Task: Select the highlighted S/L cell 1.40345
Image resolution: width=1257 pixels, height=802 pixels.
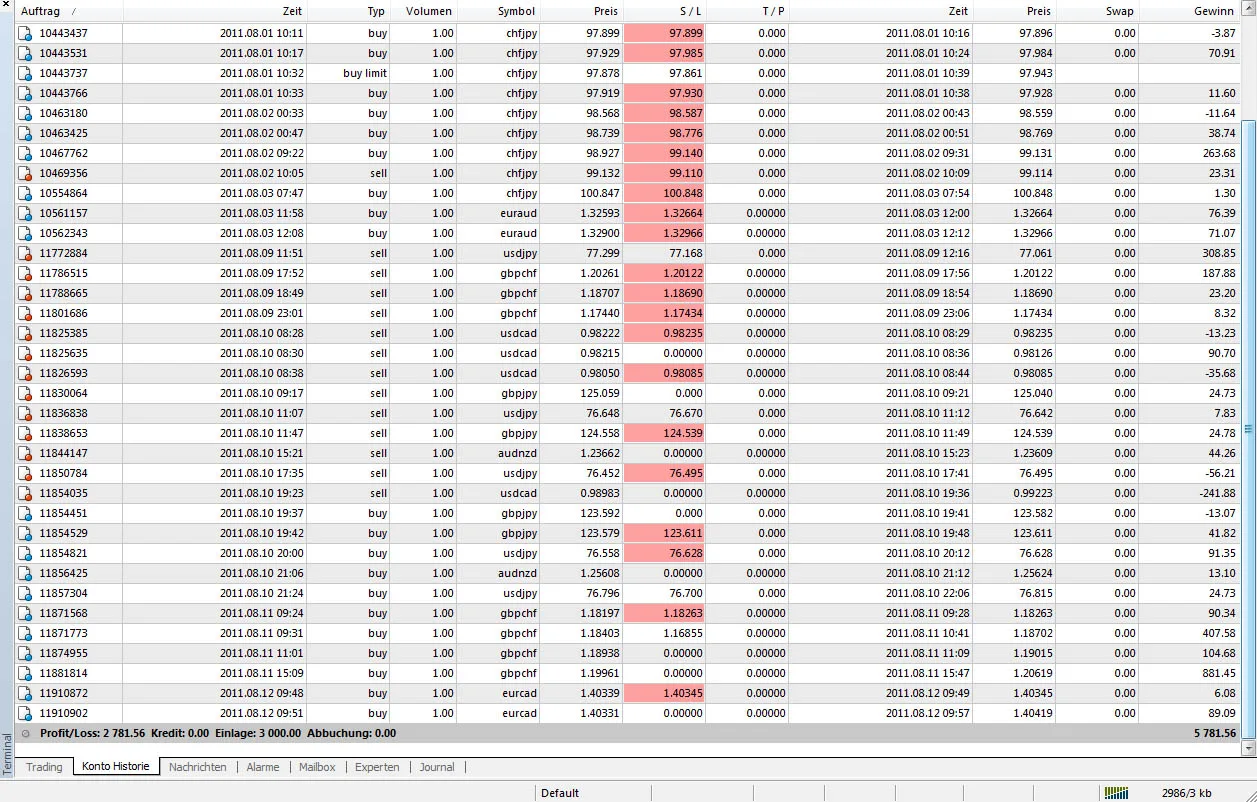Action: point(664,693)
